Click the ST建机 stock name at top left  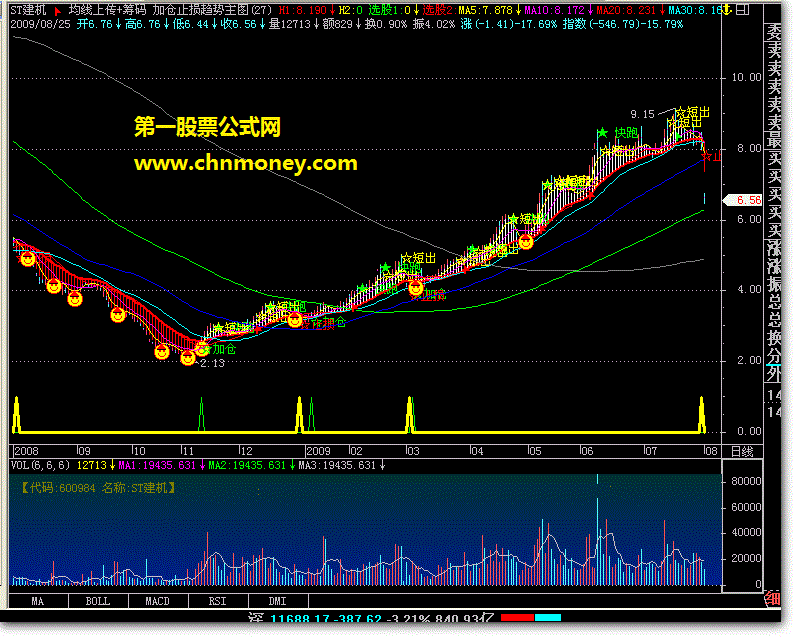click(x=28, y=10)
